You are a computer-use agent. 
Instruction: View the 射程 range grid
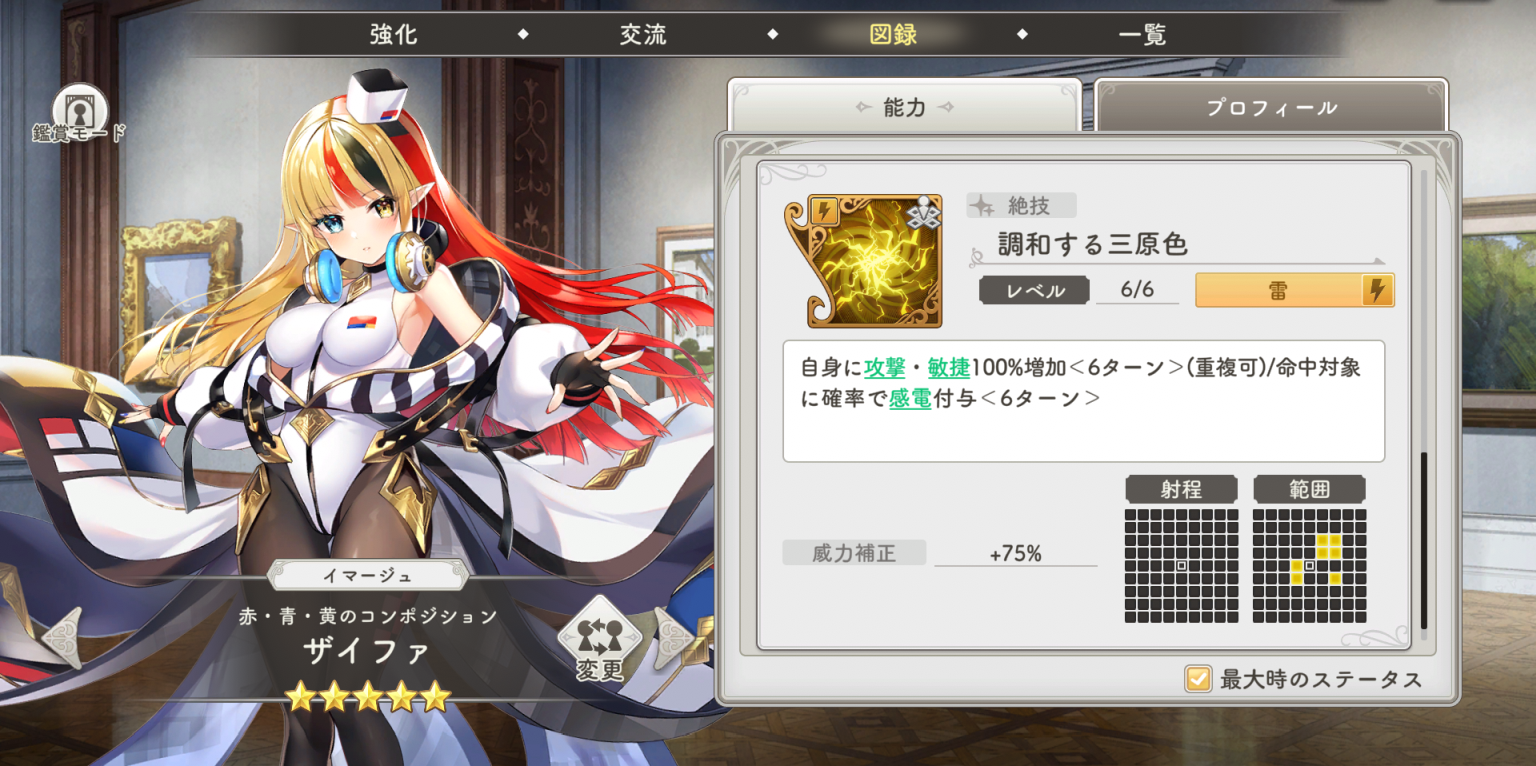pos(1181,565)
